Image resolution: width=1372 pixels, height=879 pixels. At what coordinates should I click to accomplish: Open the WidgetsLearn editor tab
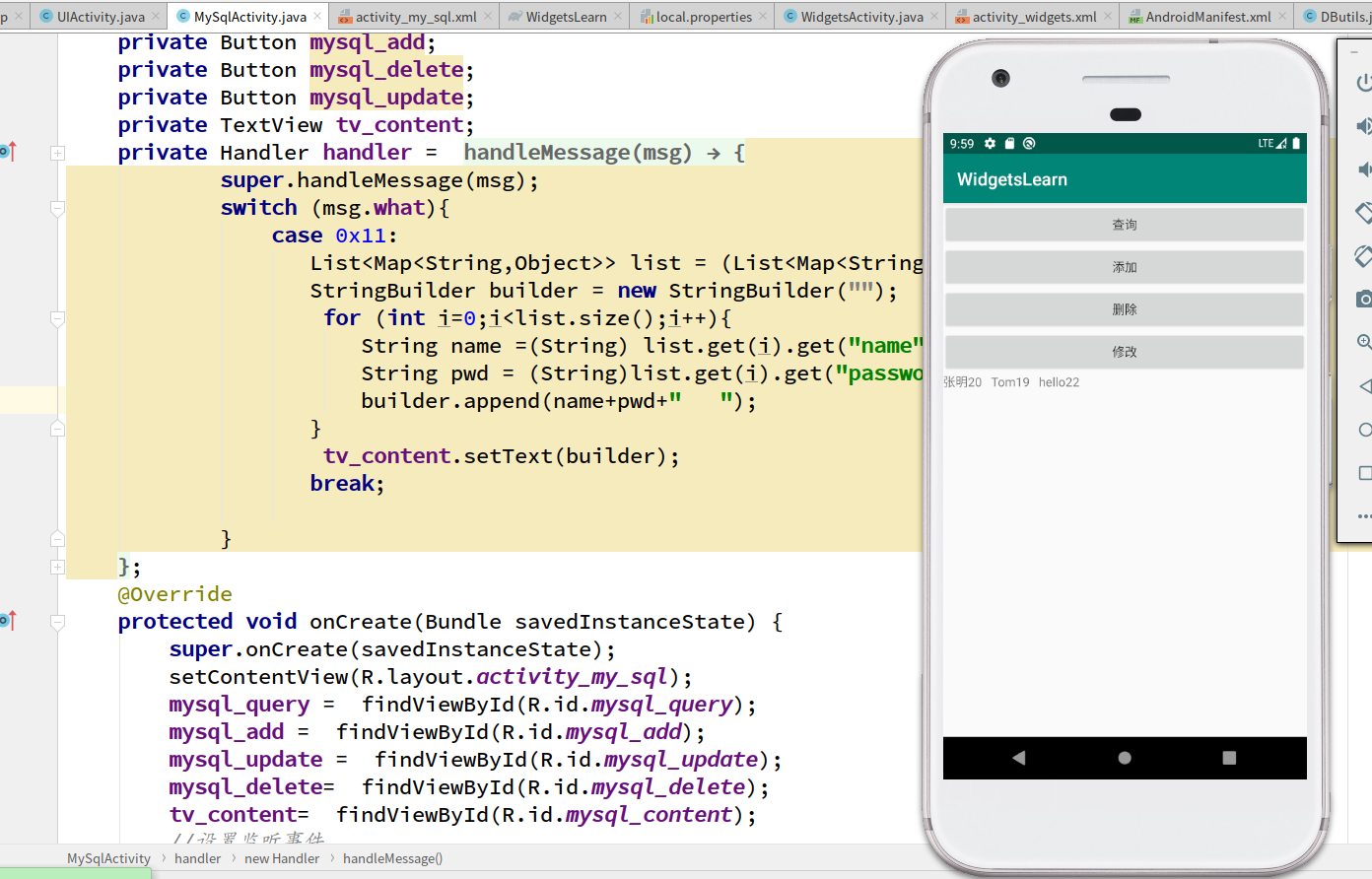pyautogui.click(x=566, y=17)
